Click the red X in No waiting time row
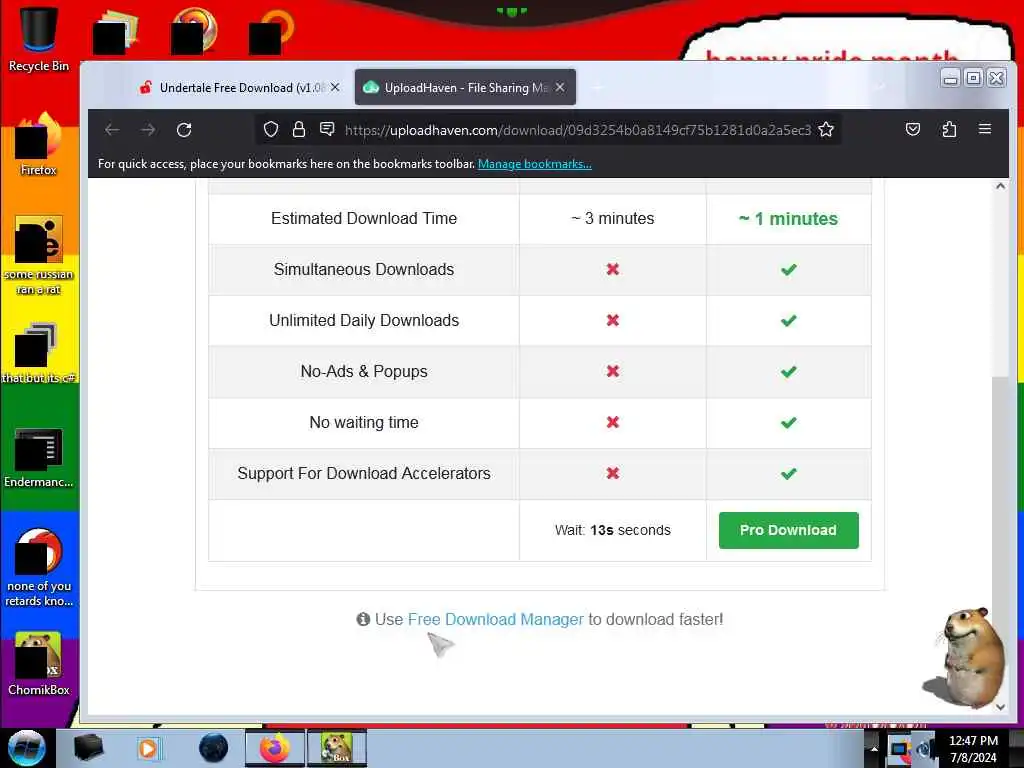 [613, 423]
